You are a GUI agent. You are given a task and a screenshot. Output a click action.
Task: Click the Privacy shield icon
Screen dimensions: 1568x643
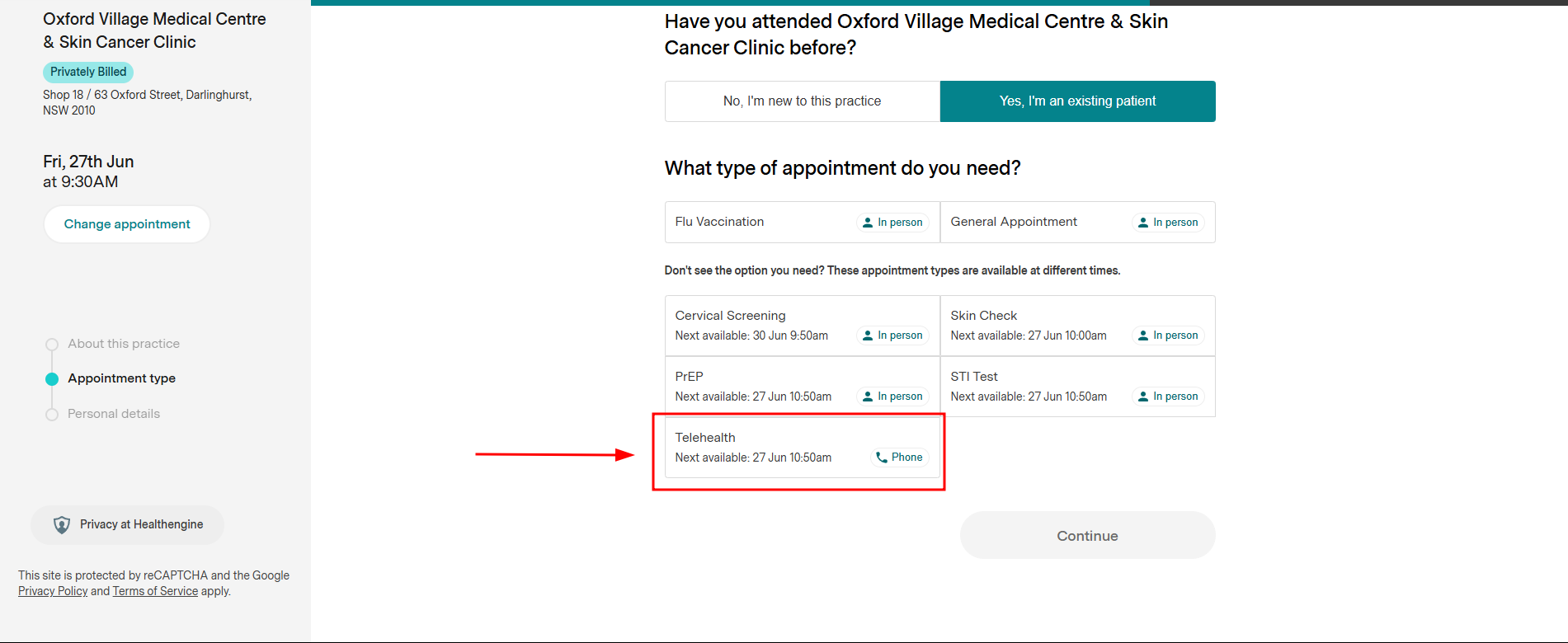coord(62,525)
